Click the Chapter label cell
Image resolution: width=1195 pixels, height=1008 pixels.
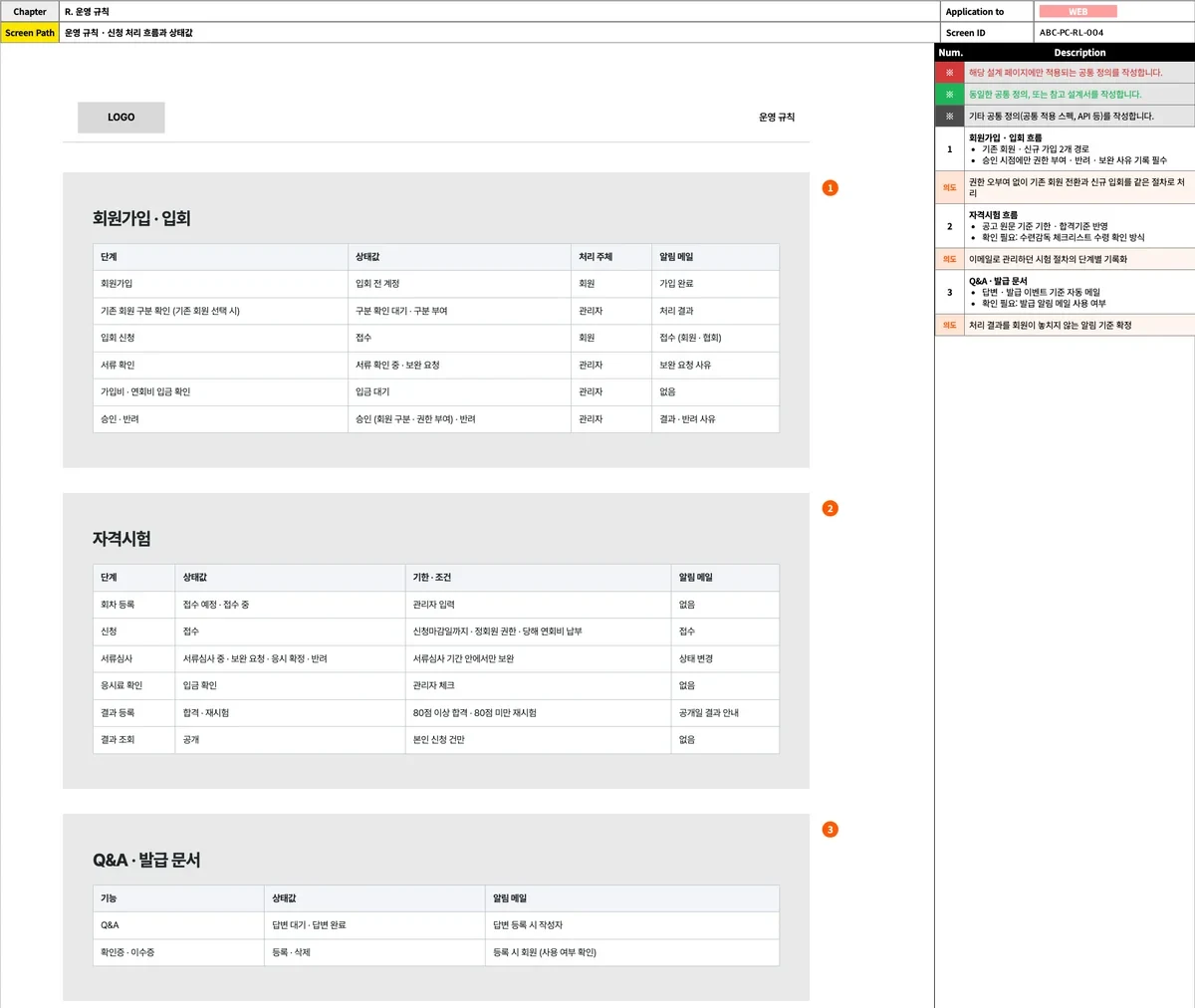tap(30, 12)
